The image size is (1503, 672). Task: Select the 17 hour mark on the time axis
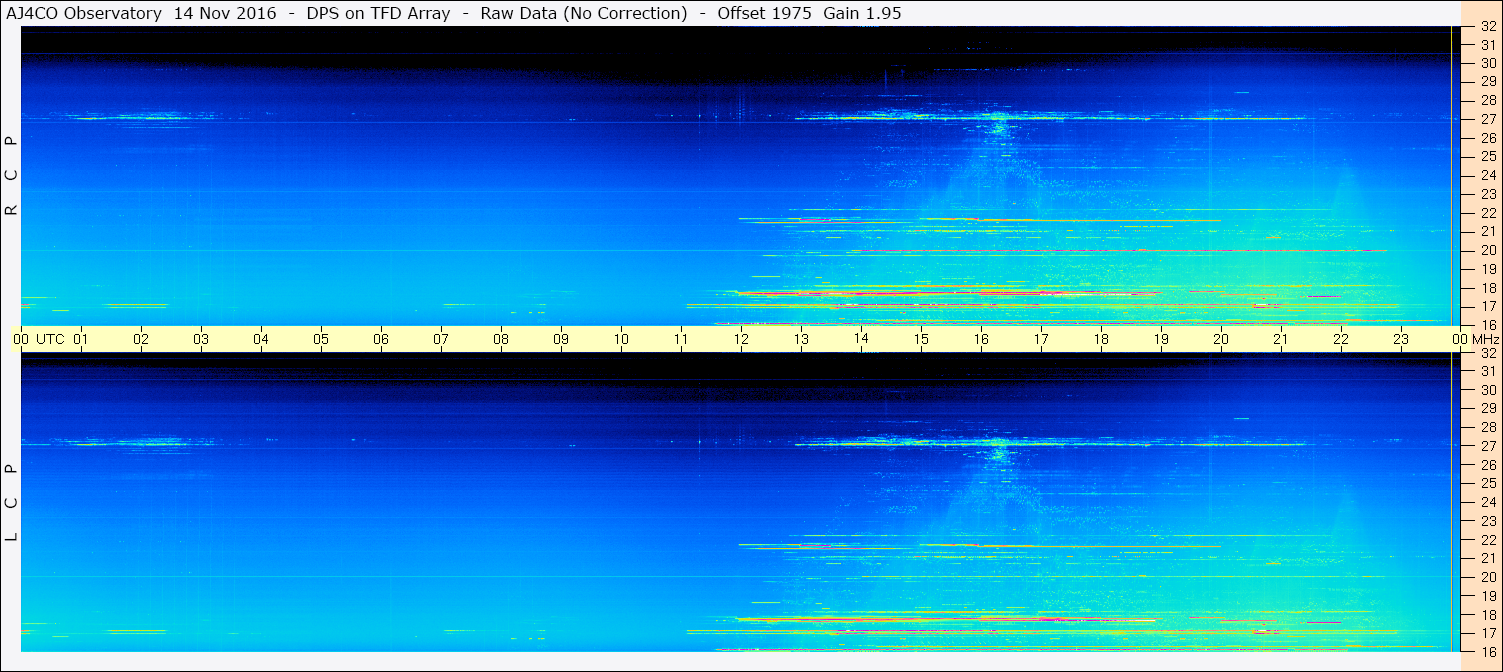(1041, 339)
